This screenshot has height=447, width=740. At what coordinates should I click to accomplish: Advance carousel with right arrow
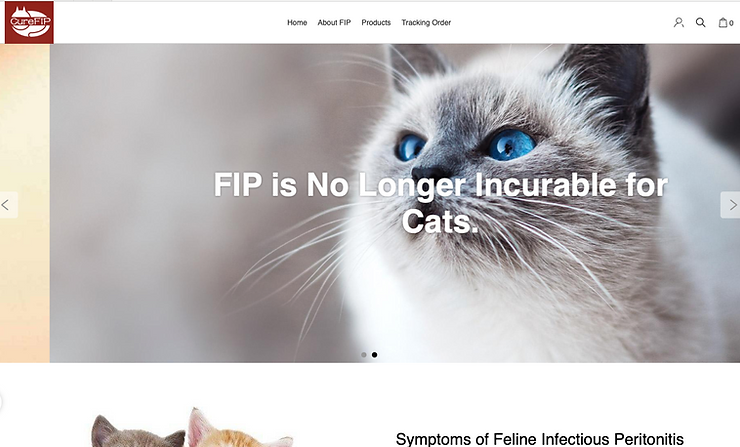(731, 205)
